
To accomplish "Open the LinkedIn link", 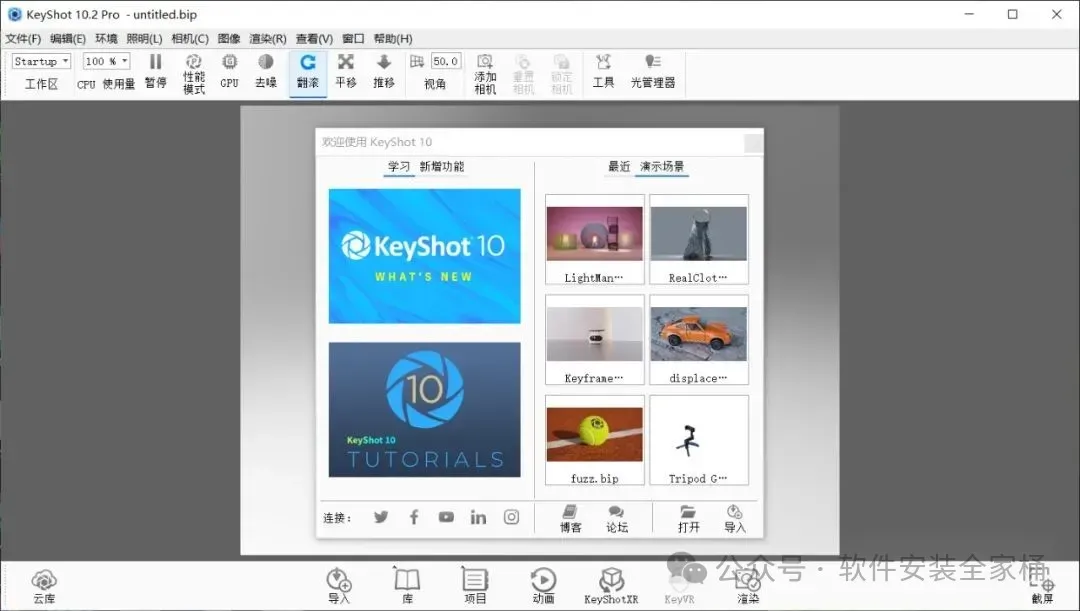I will point(479,517).
